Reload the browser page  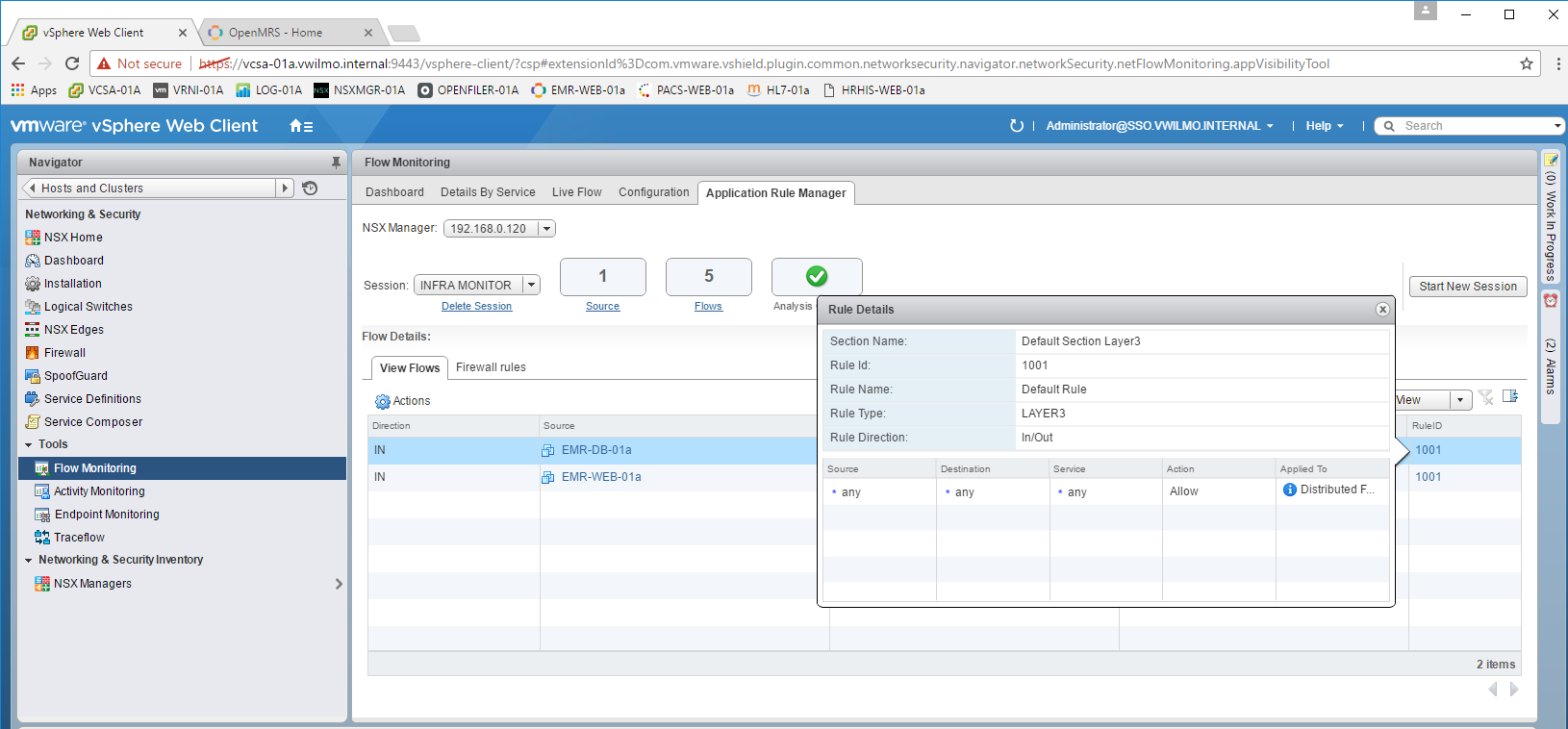[72, 63]
